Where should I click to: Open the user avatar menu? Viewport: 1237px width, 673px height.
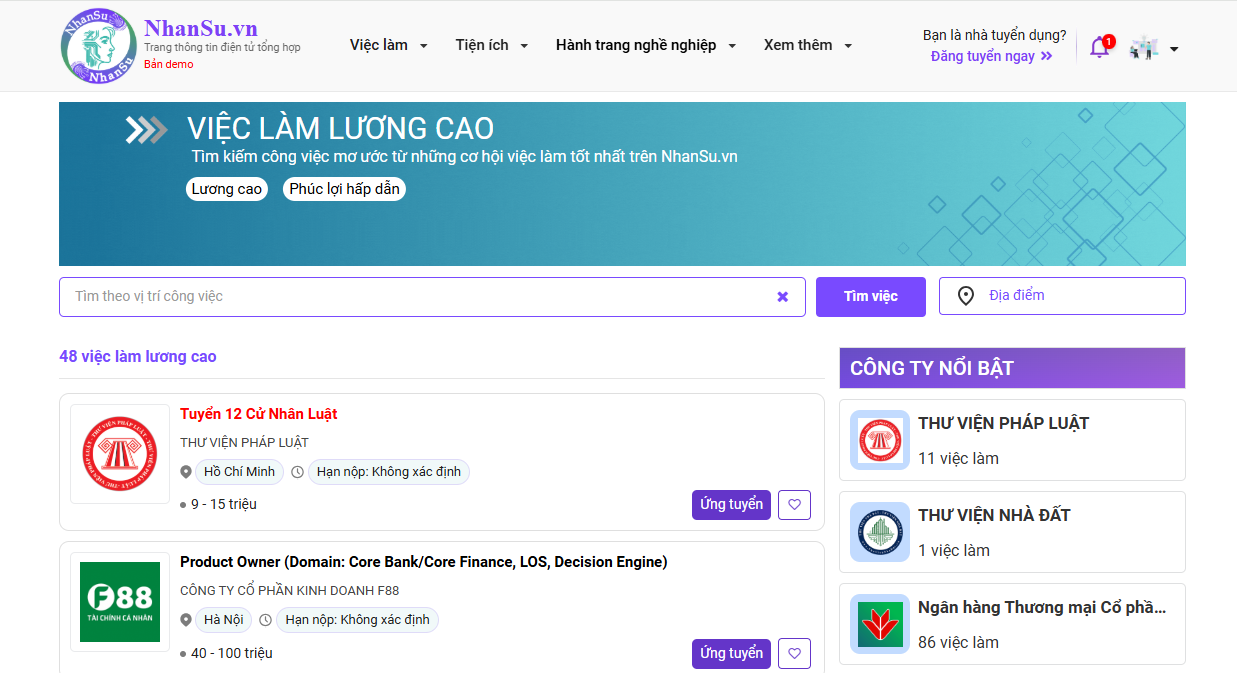coord(1154,47)
